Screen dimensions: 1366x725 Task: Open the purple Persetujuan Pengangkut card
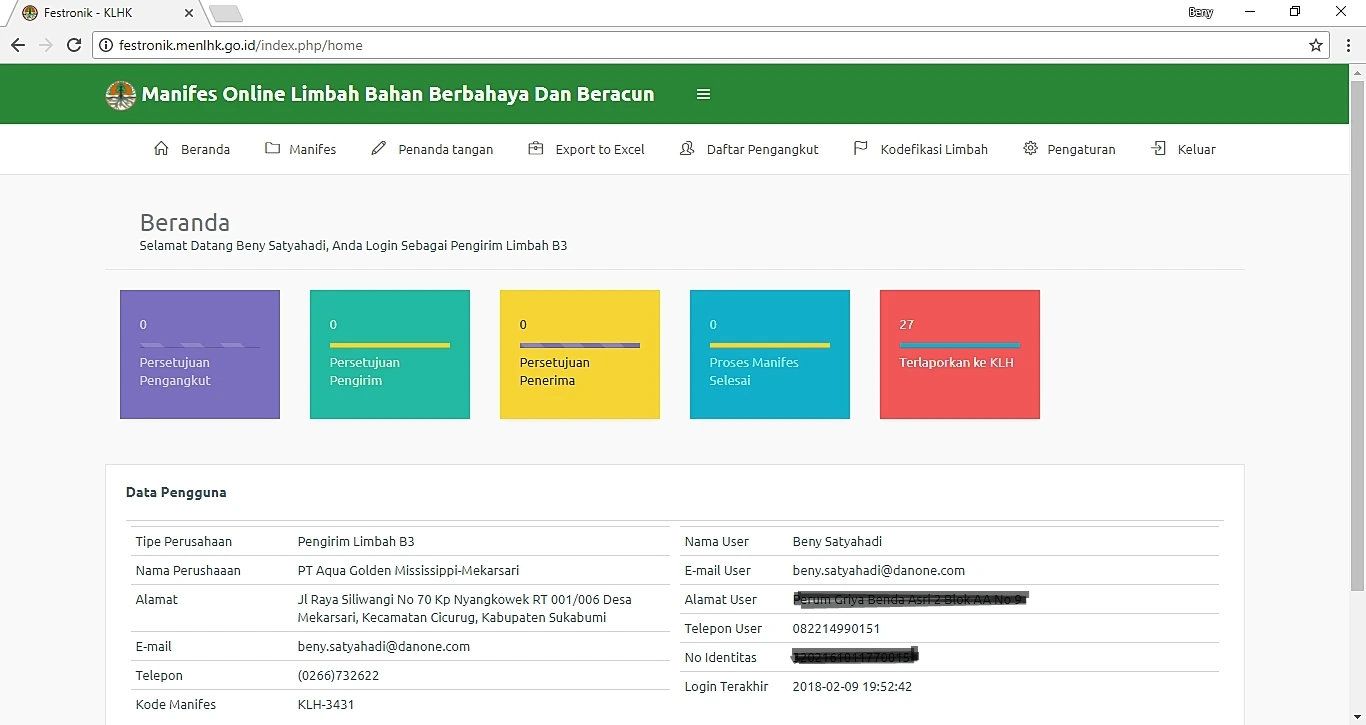coord(200,354)
